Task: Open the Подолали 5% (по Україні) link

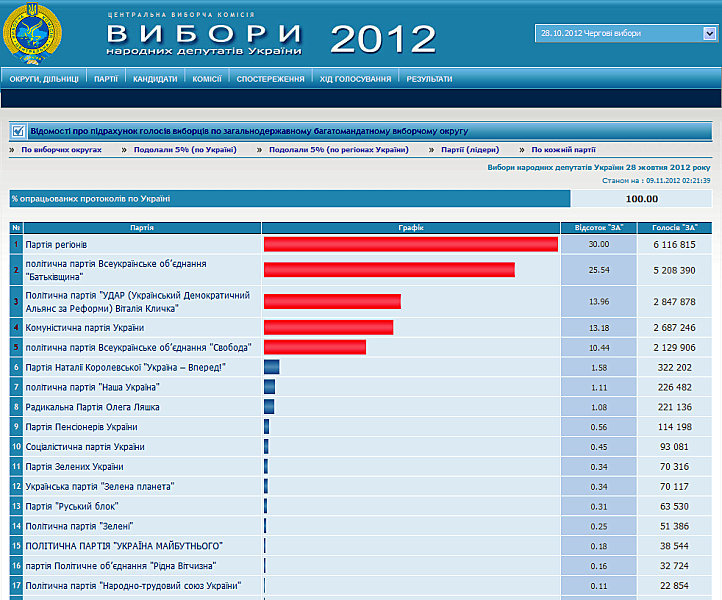Action: [185, 149]
